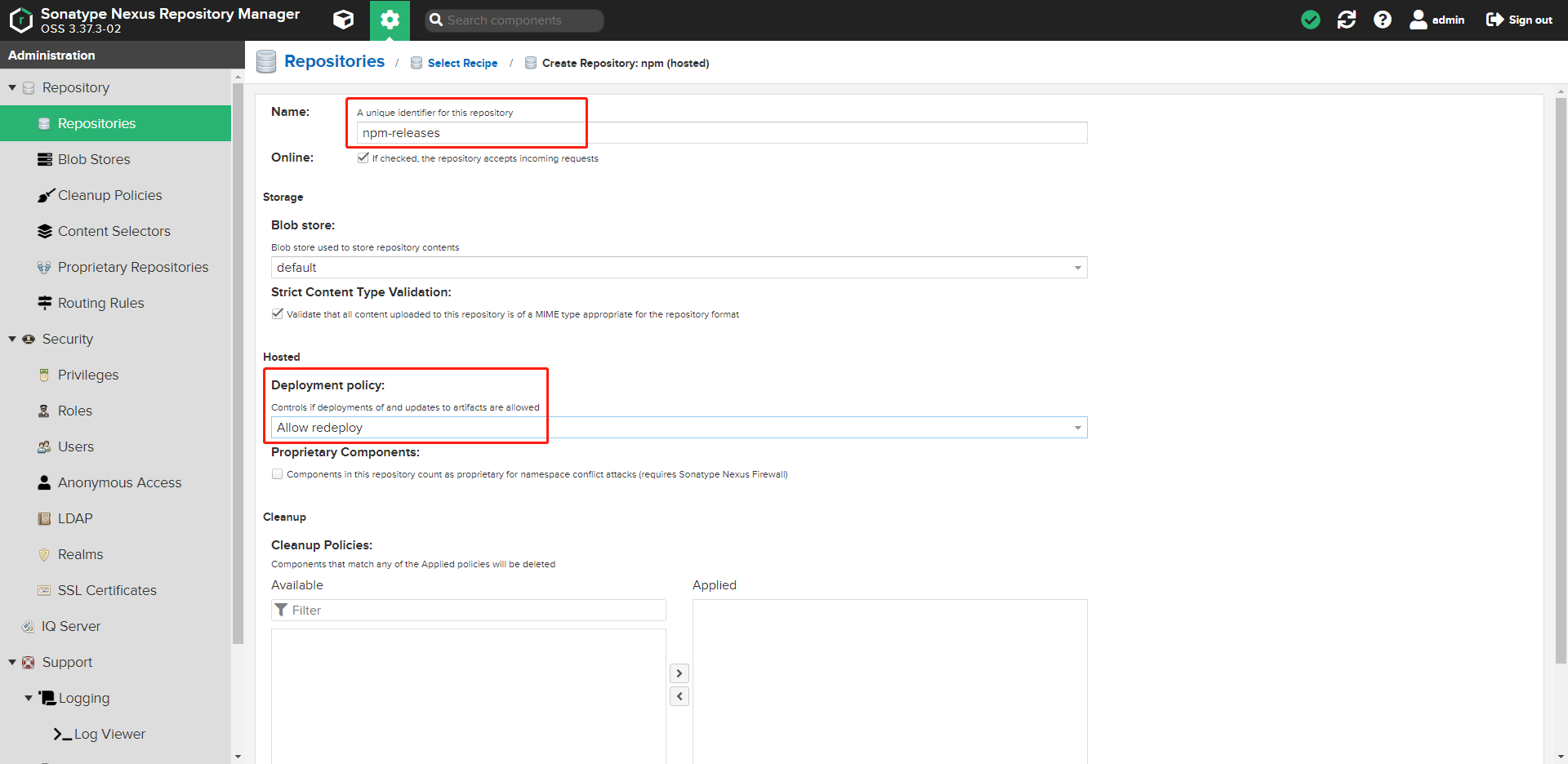The width and height of the screenshot is (1568, 764).
Task: Toggle the Online checkbox
Action: pyautogui.click(x=363, y=158)
